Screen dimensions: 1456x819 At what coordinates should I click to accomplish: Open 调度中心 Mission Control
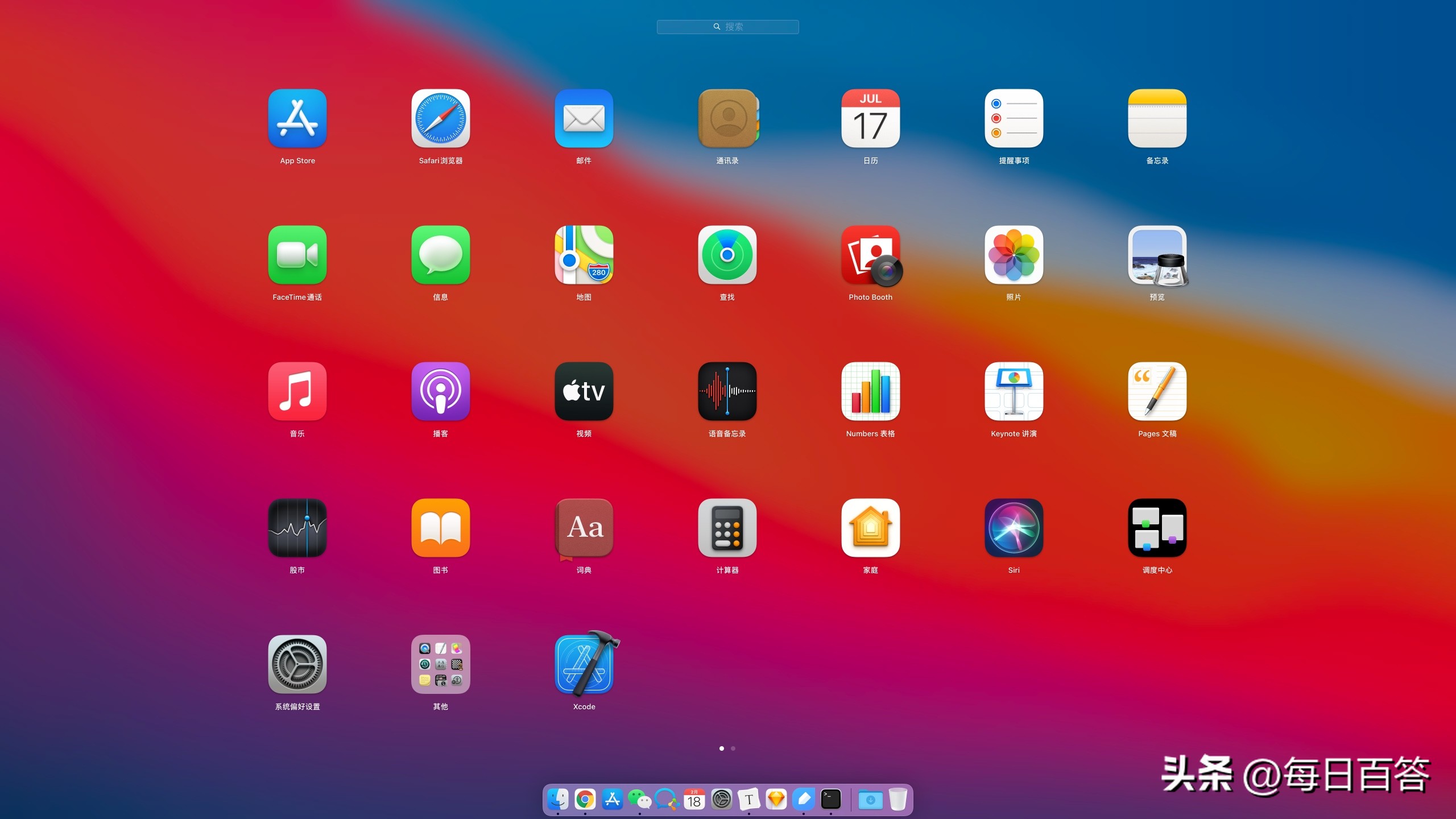[1157, 528]
